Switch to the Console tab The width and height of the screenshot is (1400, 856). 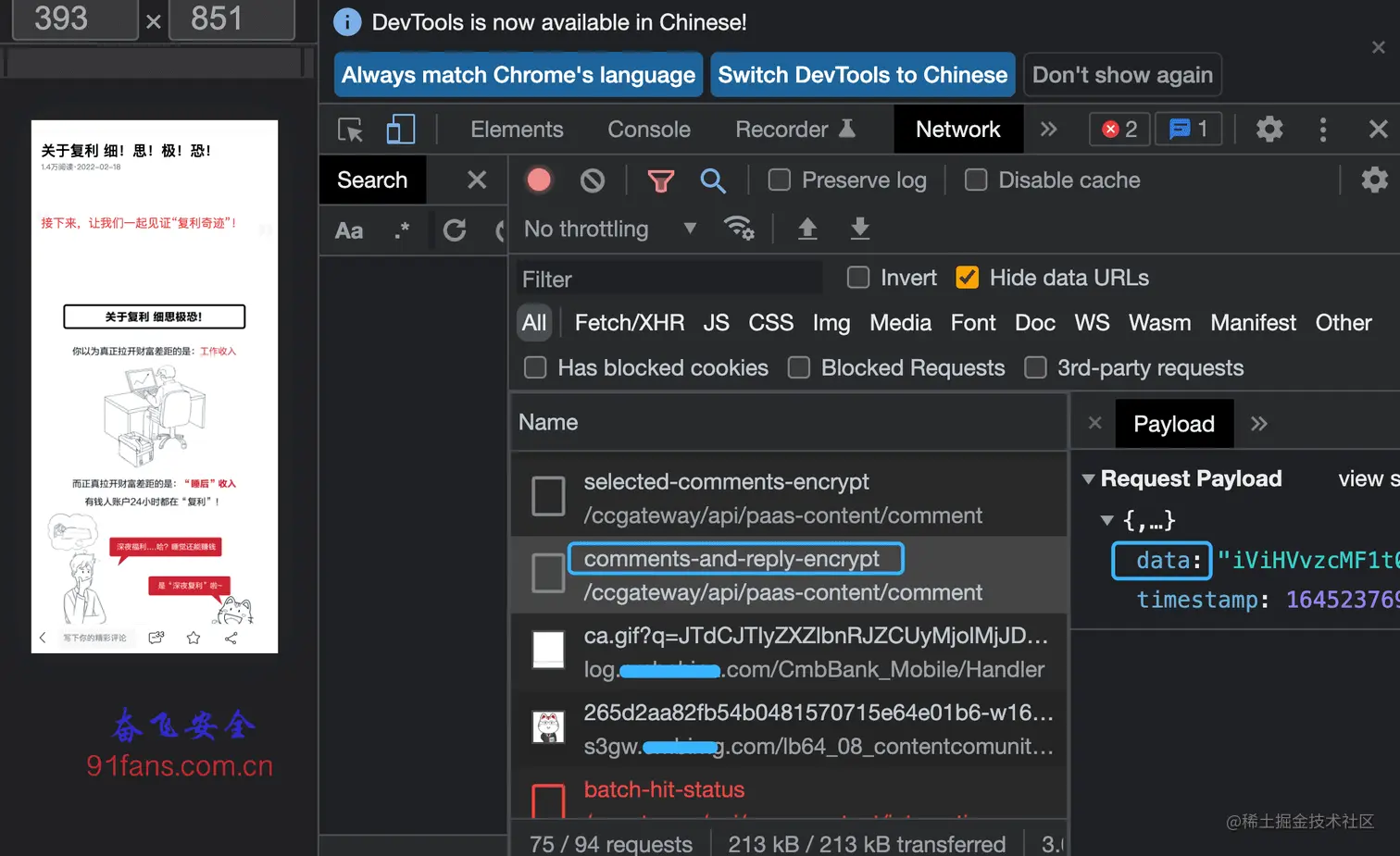[649, 130]
